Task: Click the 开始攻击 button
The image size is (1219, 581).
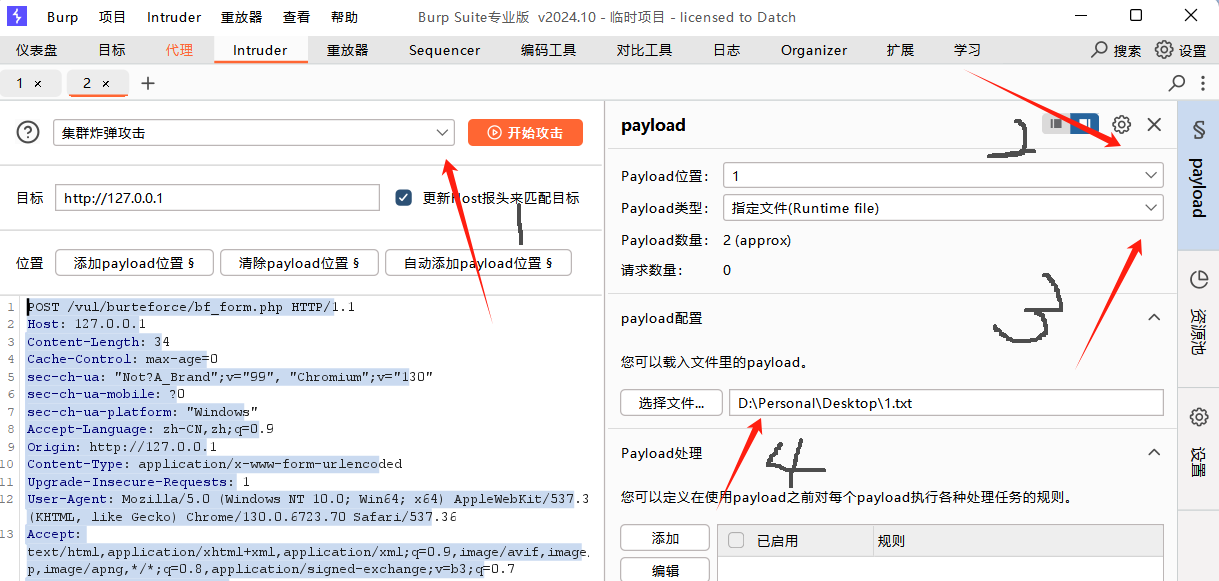Action: [525, 133]
